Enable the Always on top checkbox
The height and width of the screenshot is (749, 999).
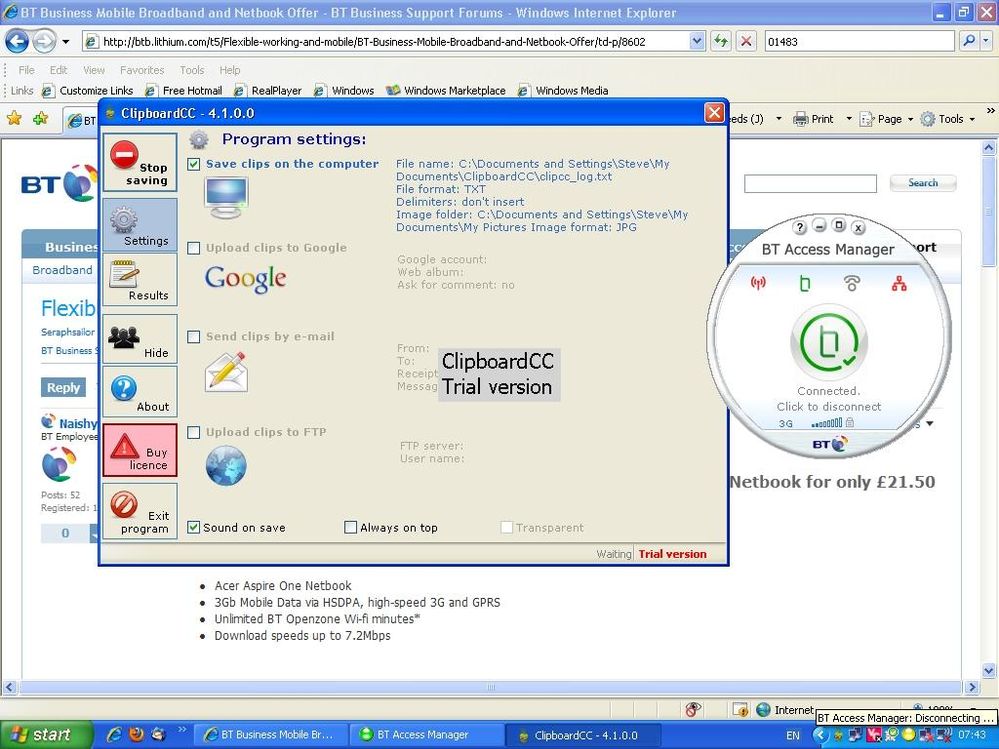(x=351, y=528)
